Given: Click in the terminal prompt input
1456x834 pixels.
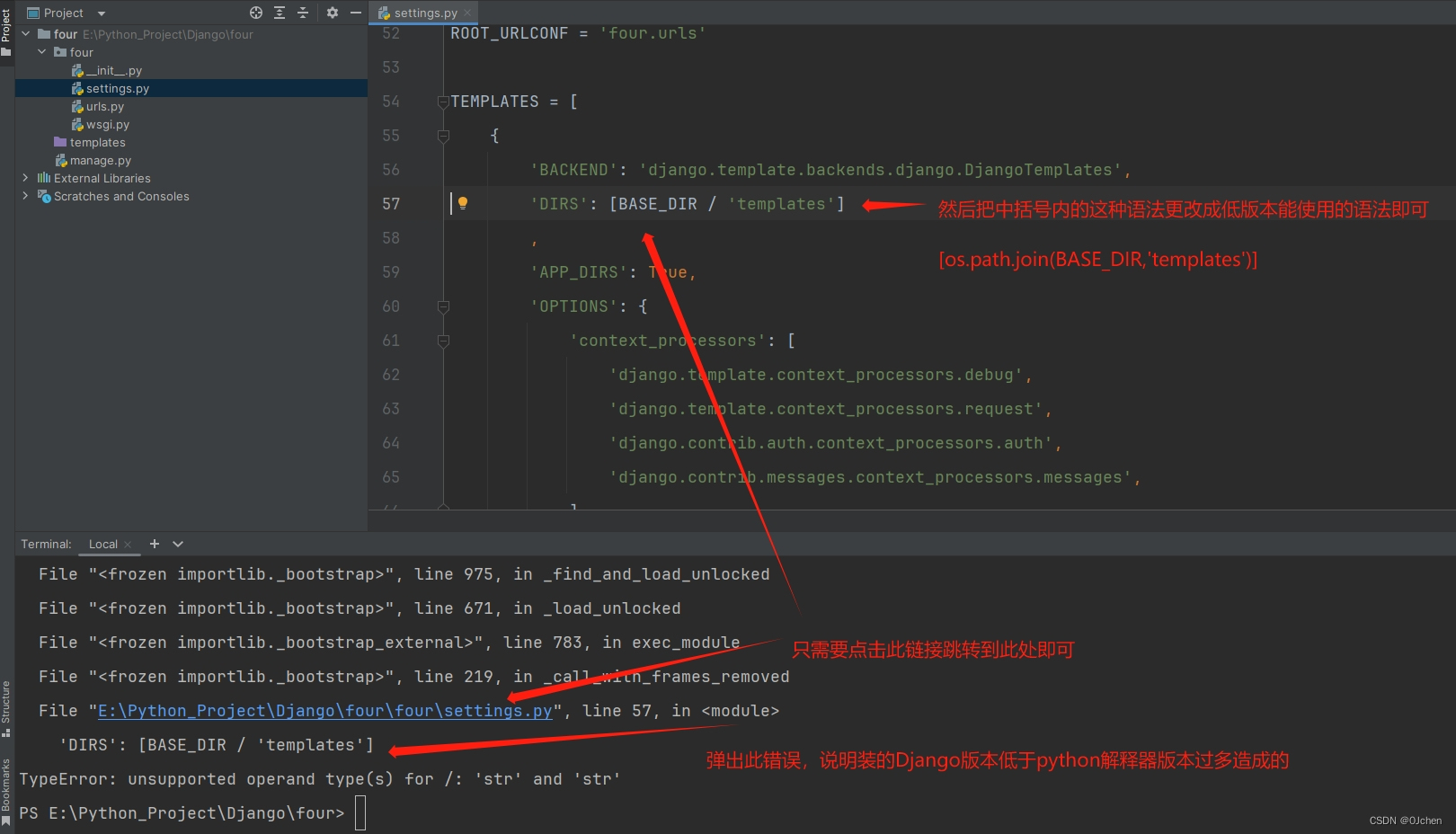Looking at the screenshot, I should click(x=360, y=813).
